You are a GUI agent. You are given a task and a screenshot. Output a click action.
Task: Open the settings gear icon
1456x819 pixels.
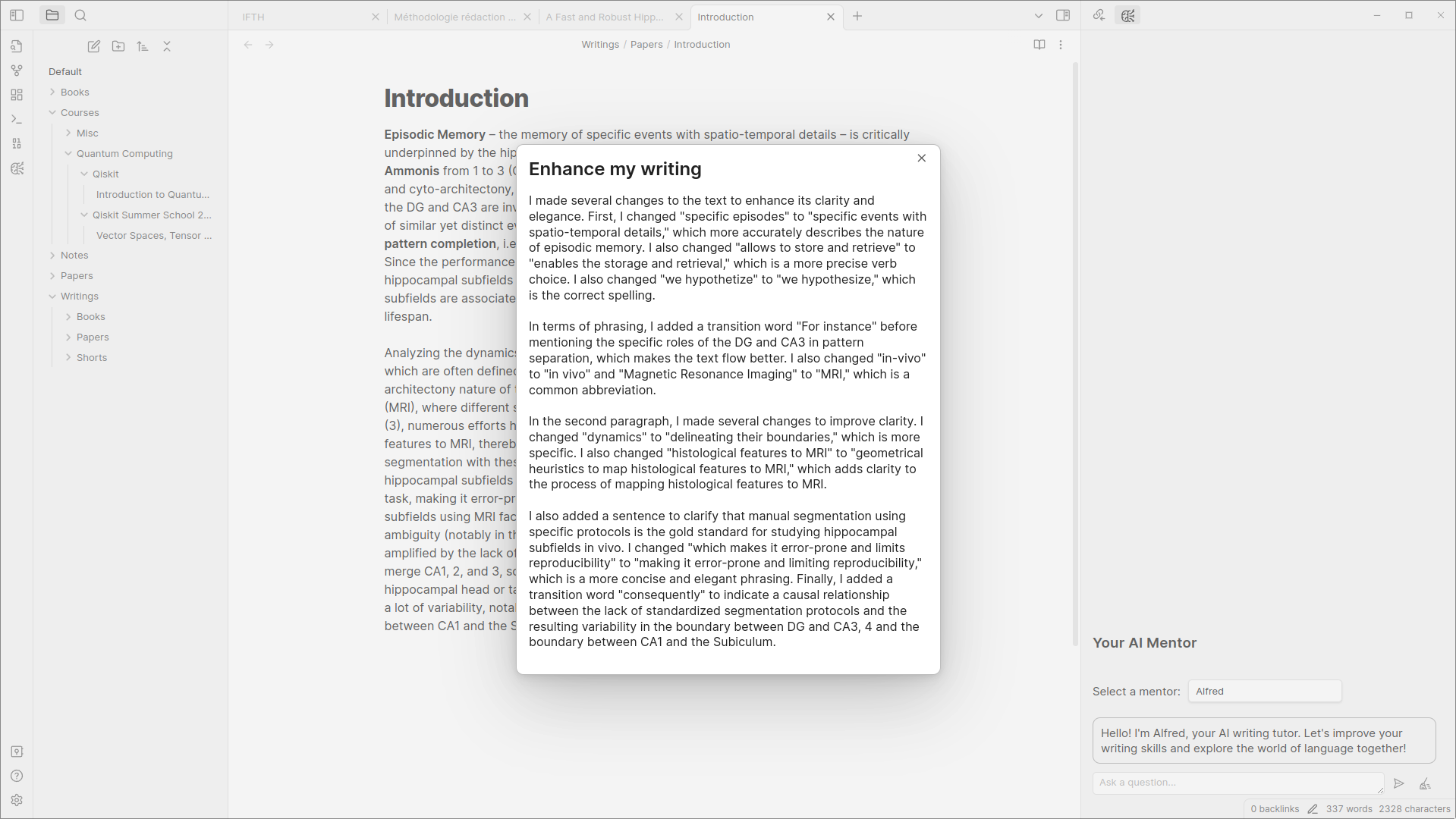pyautogui.click(x=17, y=800)
